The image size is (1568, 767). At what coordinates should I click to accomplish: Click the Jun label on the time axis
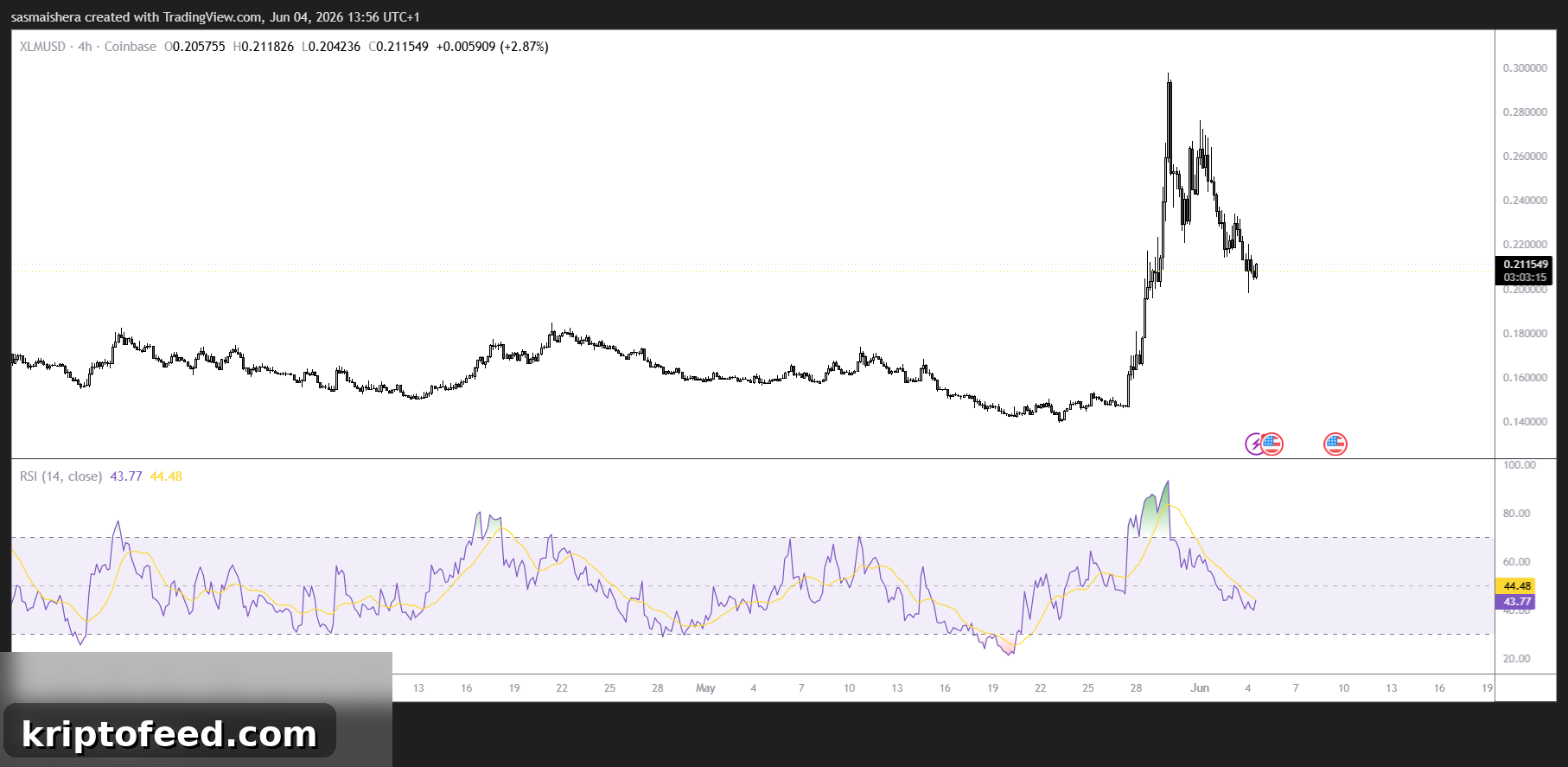coord(1200,688)
